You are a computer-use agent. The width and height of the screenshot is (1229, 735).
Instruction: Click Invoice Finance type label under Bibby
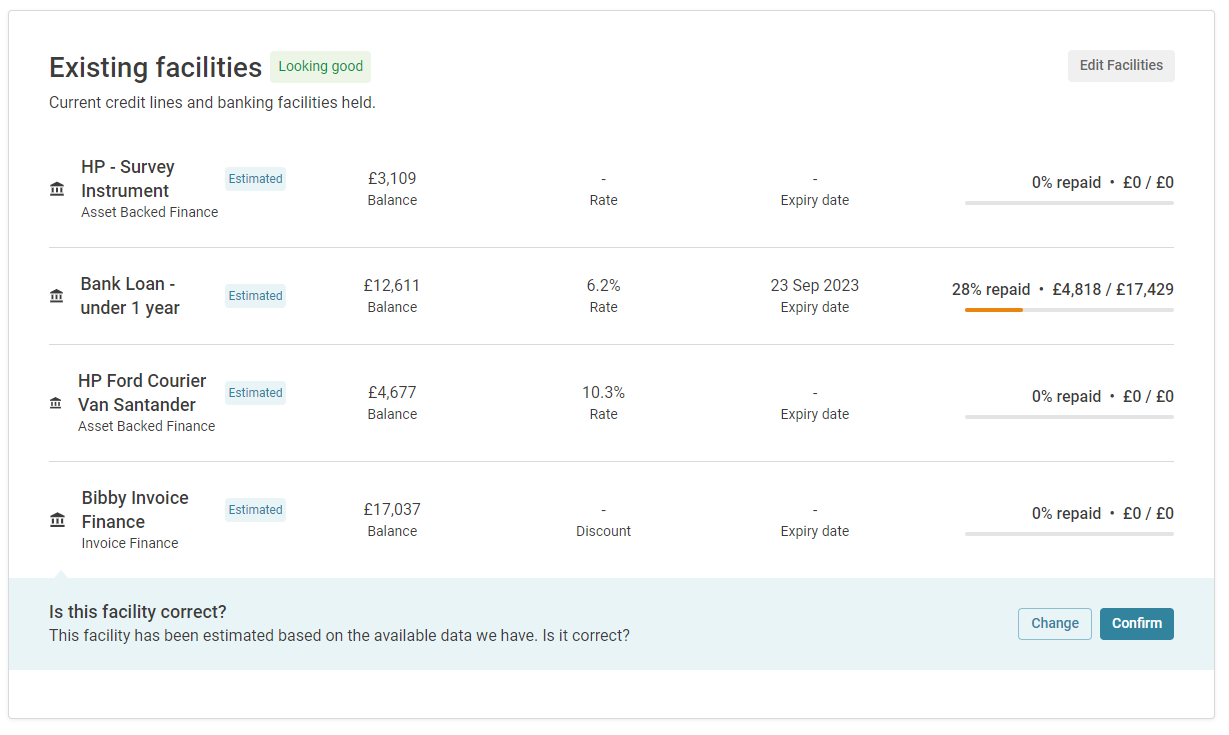tap(130, 544)
